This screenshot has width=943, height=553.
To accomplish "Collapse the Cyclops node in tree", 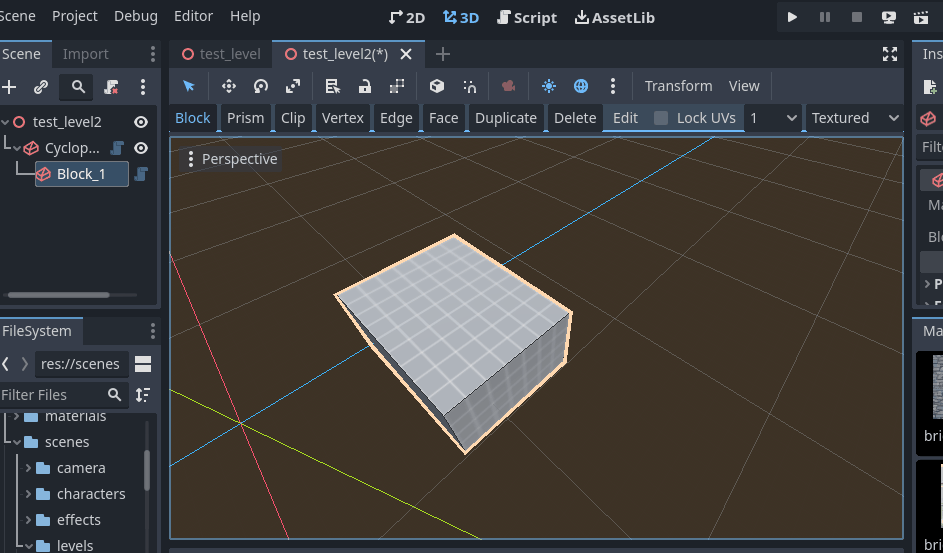I will pyautogui.click(x=17, y=148).
